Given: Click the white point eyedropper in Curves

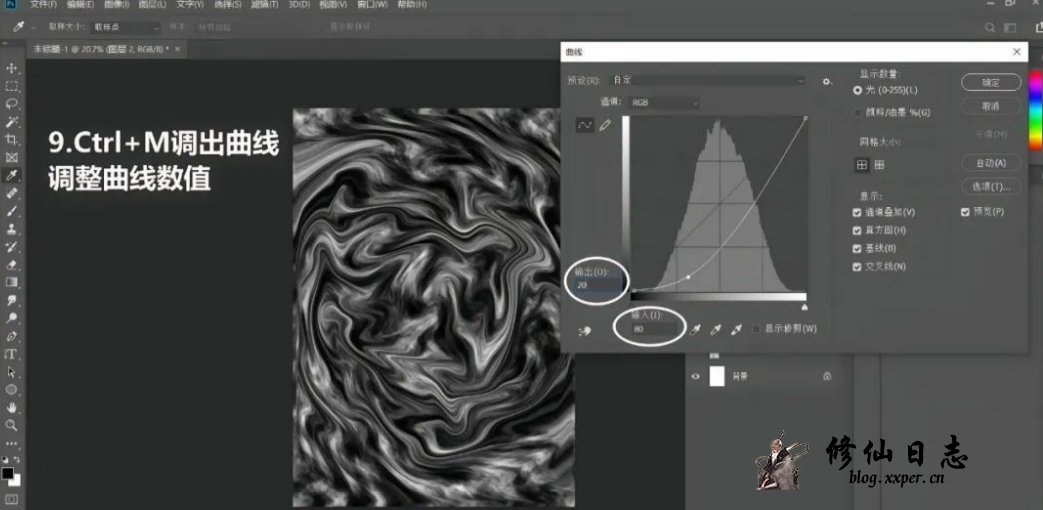Looking at the screenshot, I should 737,329.
